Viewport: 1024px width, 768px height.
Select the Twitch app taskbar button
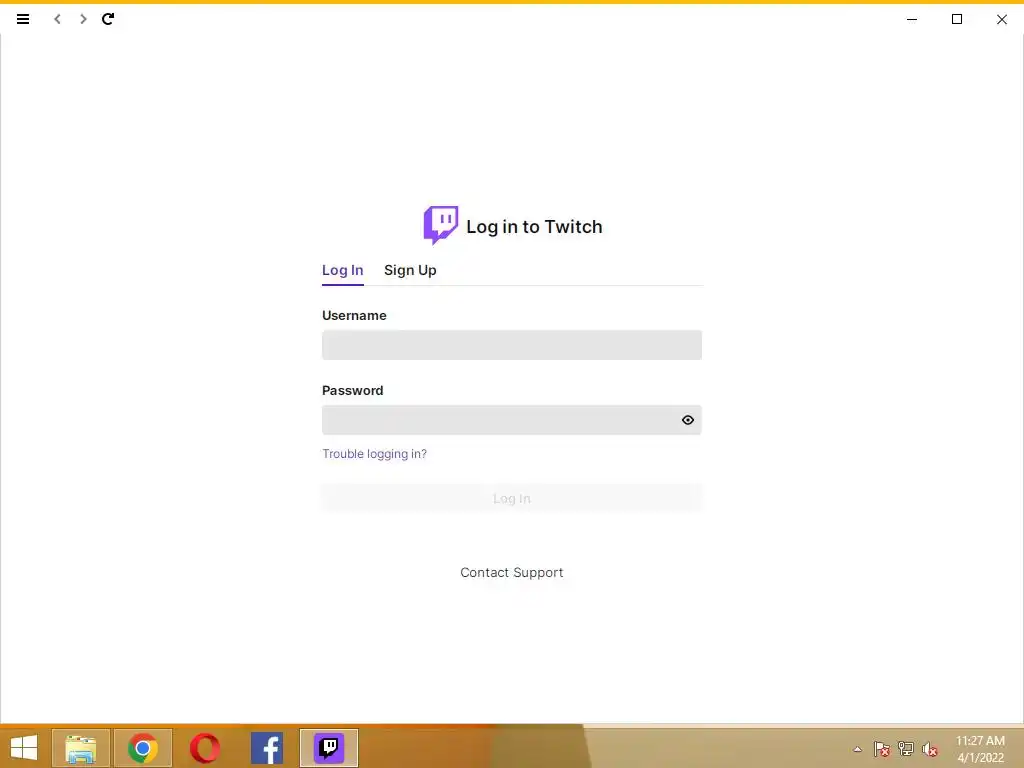coord(329,748)
